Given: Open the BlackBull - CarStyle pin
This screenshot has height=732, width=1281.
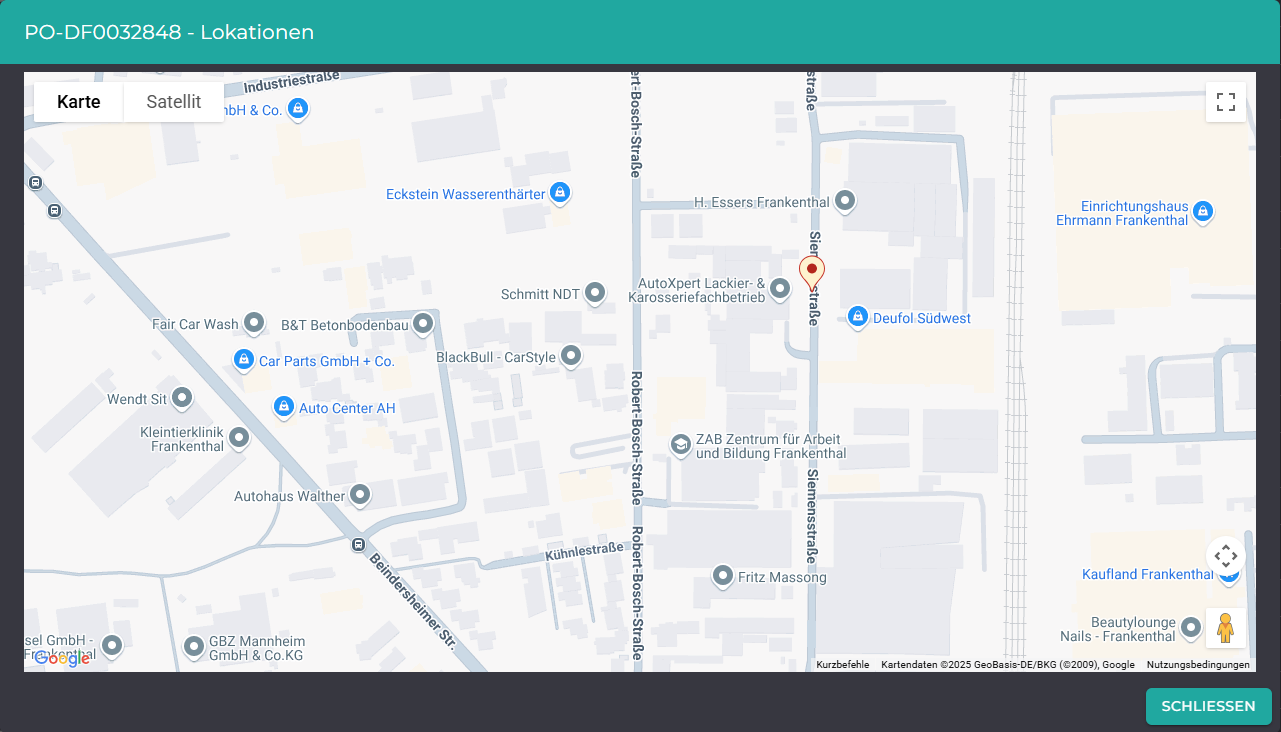Looking at the screenshot, I should 571,356.
